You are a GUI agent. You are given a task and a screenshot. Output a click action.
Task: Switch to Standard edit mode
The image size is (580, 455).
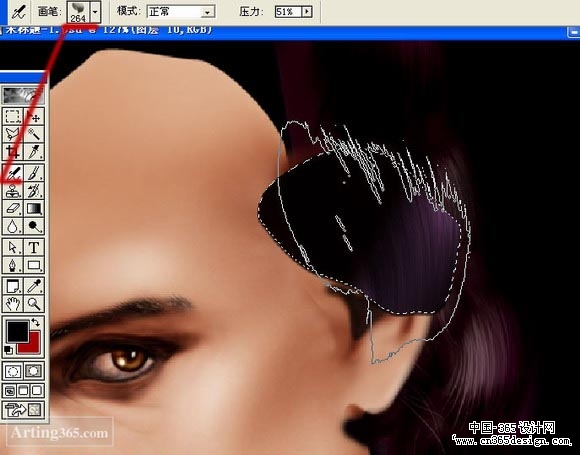pyautogui.click(x=13, y=371)
